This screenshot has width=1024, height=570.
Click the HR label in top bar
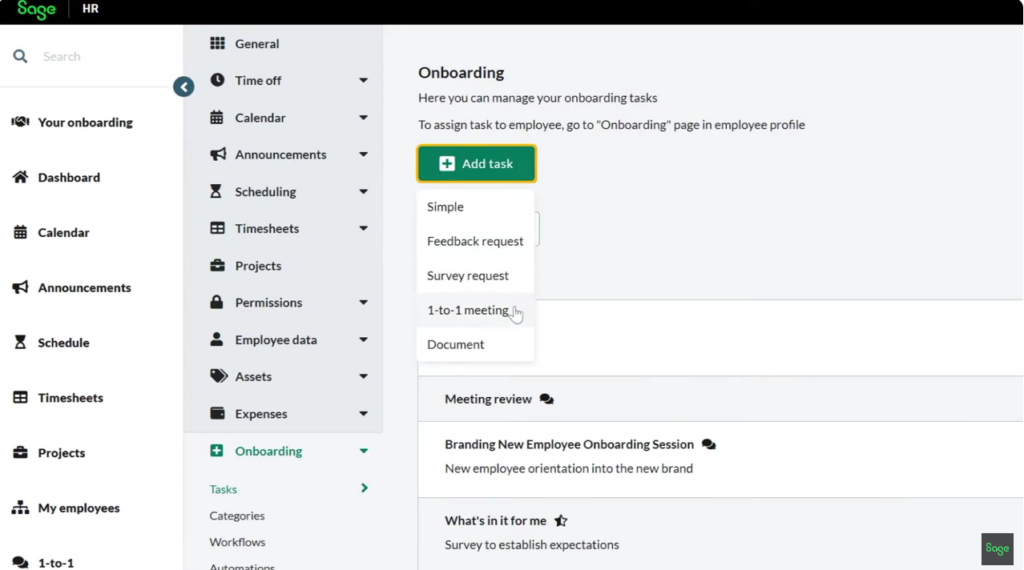pos(90,8)
